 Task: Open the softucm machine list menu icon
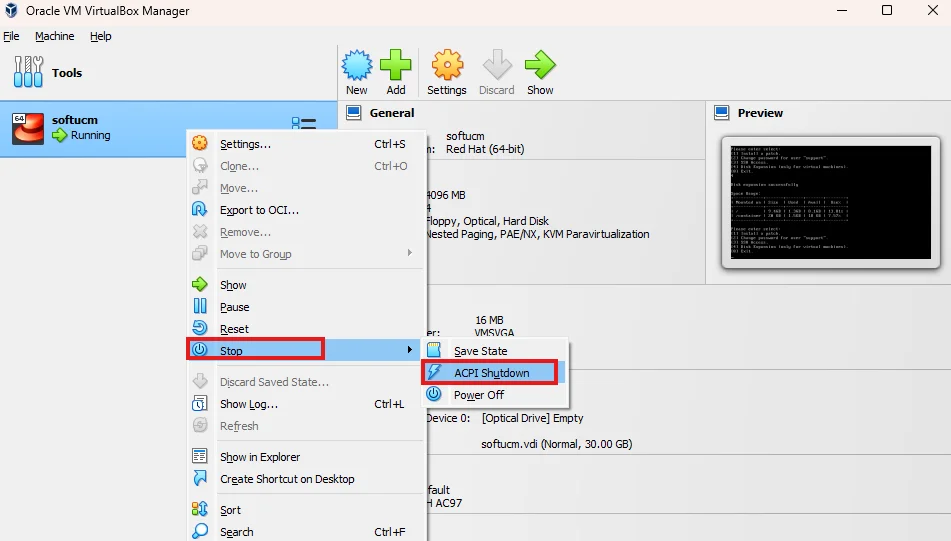pyautogui.click(x=304, y=124)
